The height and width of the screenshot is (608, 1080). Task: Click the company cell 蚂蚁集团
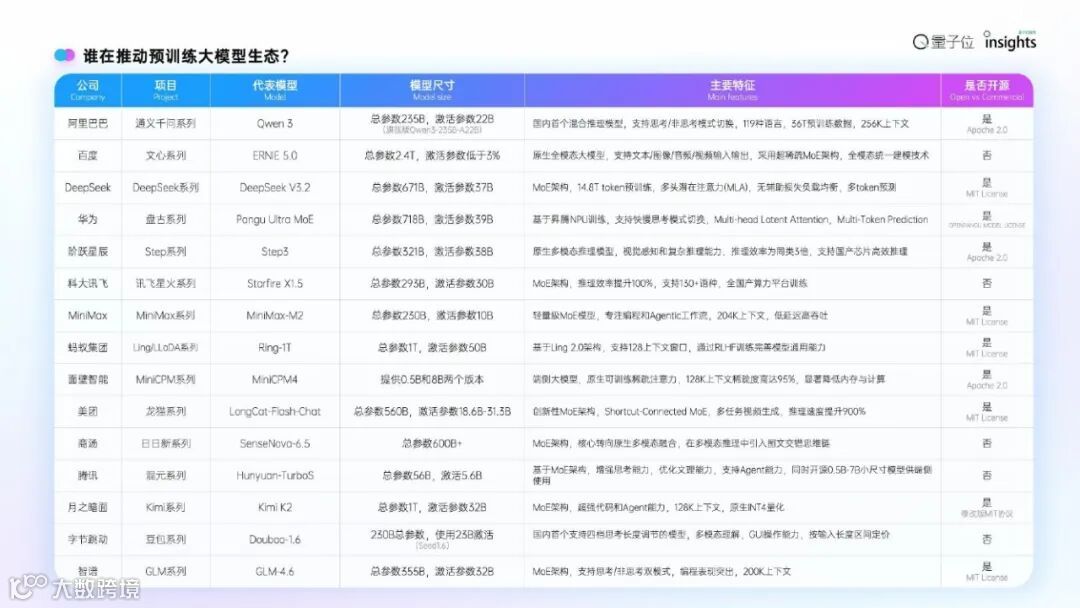[87, 347]
